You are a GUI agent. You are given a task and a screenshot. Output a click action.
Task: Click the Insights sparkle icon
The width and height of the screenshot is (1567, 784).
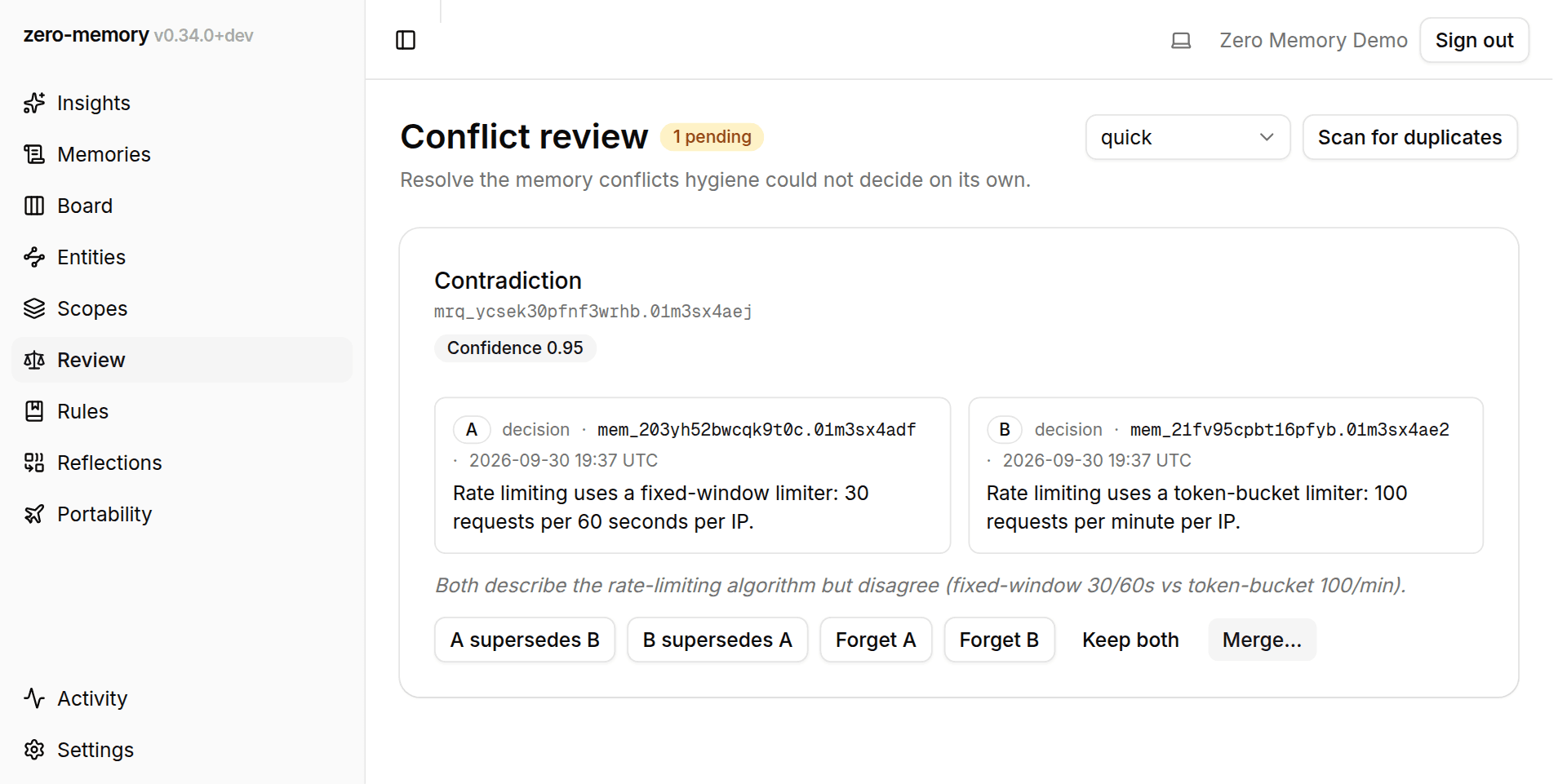34,103
